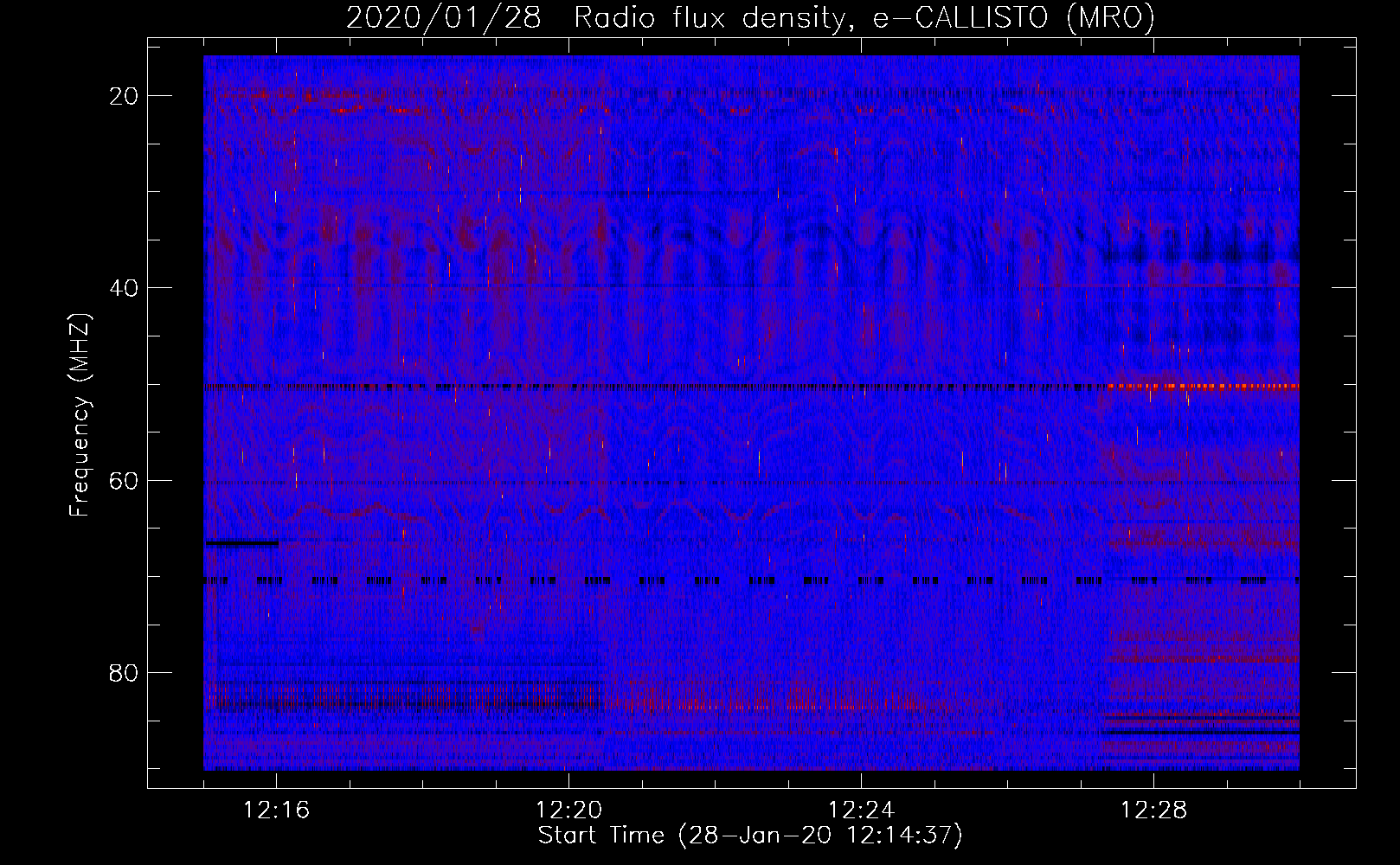This screenshot has height=865, width=1400.
Task: Click the 'Radio flux density, e-CALLISTO (MRO)' title text
Action: (864, 17)
